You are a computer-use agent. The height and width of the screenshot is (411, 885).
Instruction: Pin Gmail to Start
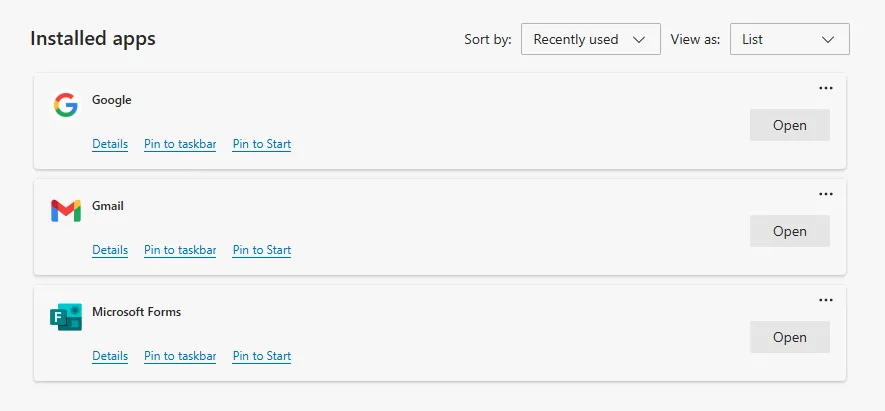pyautogui.click(x=262, y=250)
